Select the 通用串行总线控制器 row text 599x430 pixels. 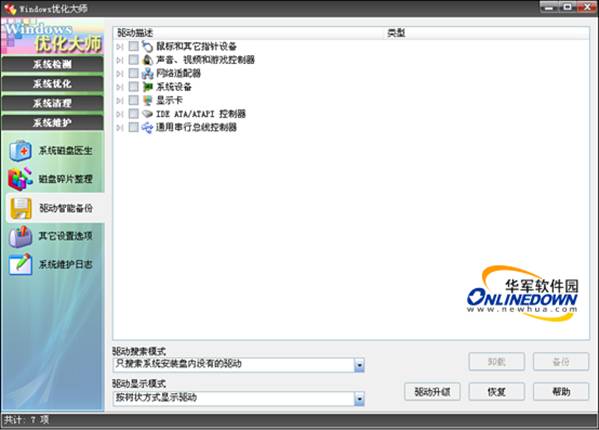[x=196, y=127]
